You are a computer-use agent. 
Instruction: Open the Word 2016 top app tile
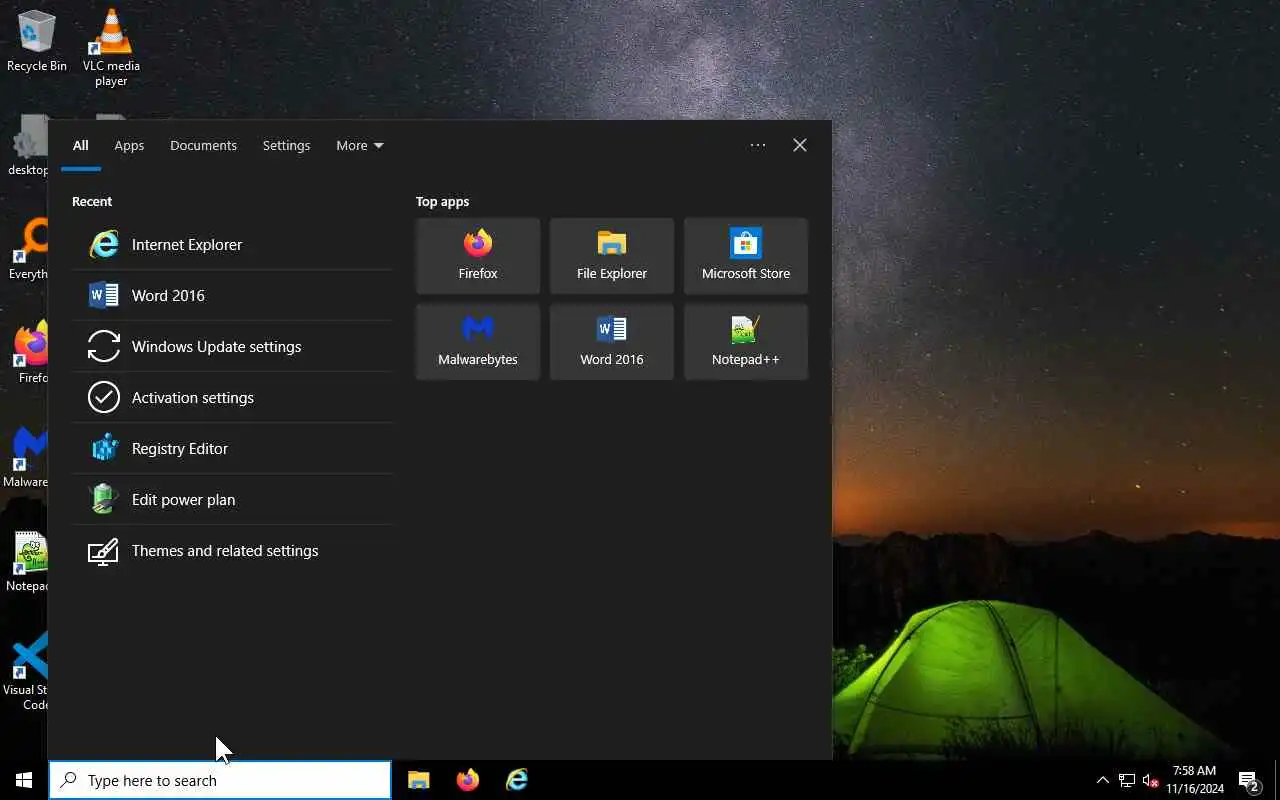click(x=612, y=342)
